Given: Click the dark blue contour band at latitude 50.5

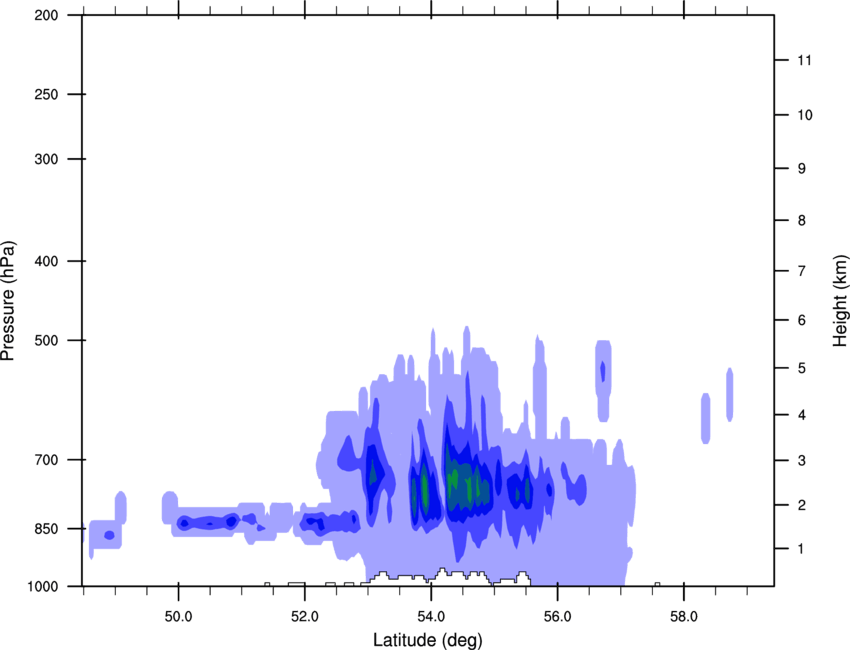Looking at the screenshot, I should tap(209, 523).
